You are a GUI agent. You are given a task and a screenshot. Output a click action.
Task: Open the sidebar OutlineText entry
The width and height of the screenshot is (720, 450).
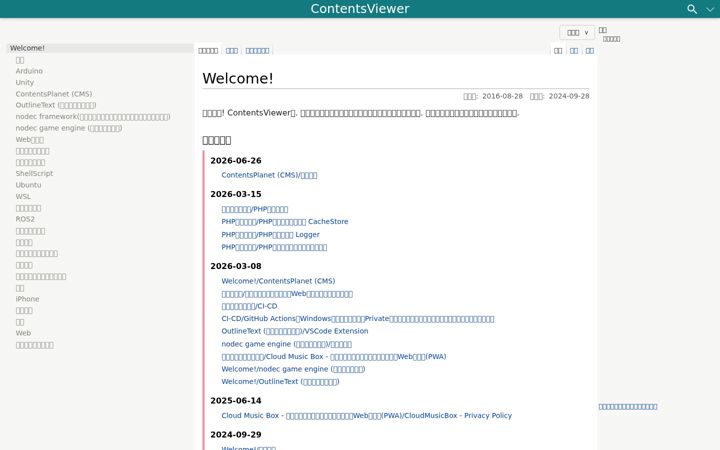tap(56, 105)
